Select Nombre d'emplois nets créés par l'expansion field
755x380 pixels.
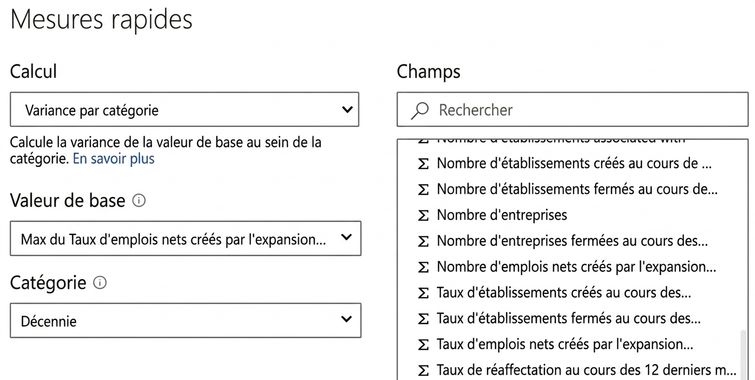point(576,267)
